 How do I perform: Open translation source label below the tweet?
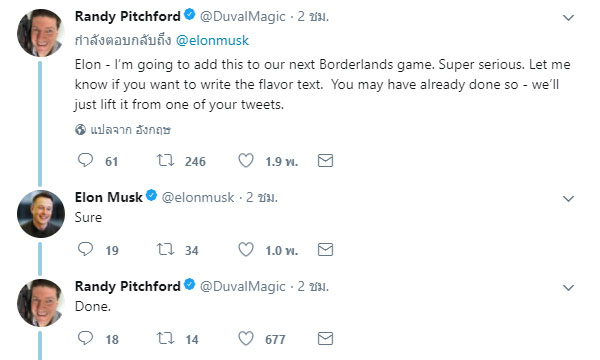click(130, 130)
